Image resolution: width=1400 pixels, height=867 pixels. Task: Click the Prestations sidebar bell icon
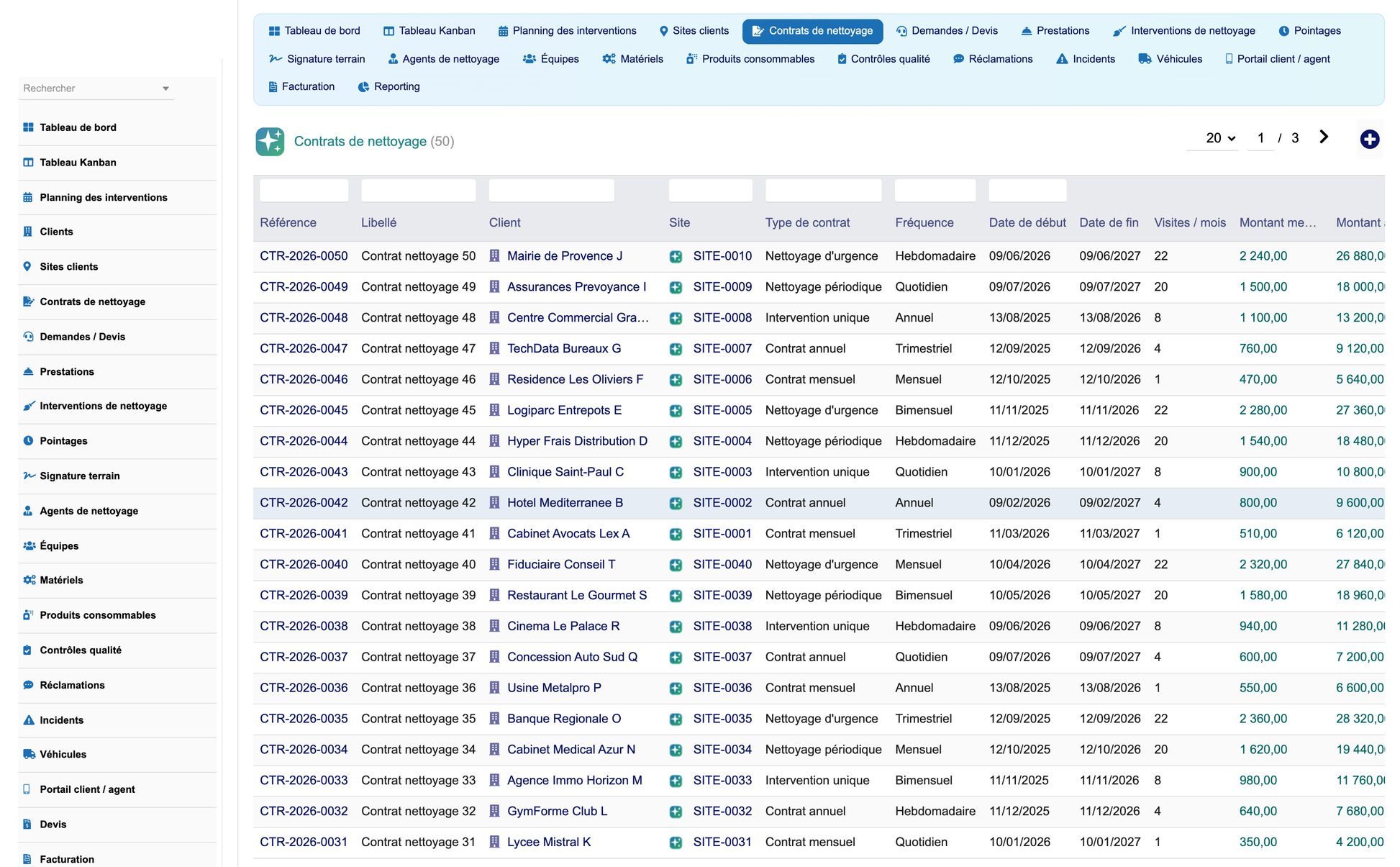tap(28, 371)
